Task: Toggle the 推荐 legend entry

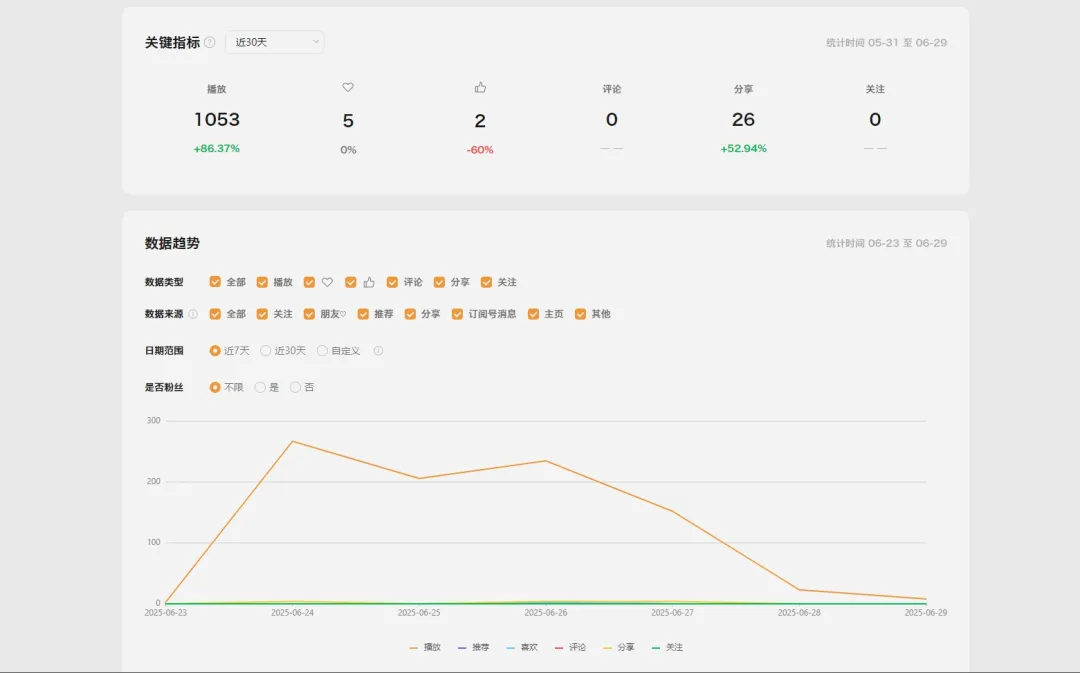Action: tap(473, 648)
